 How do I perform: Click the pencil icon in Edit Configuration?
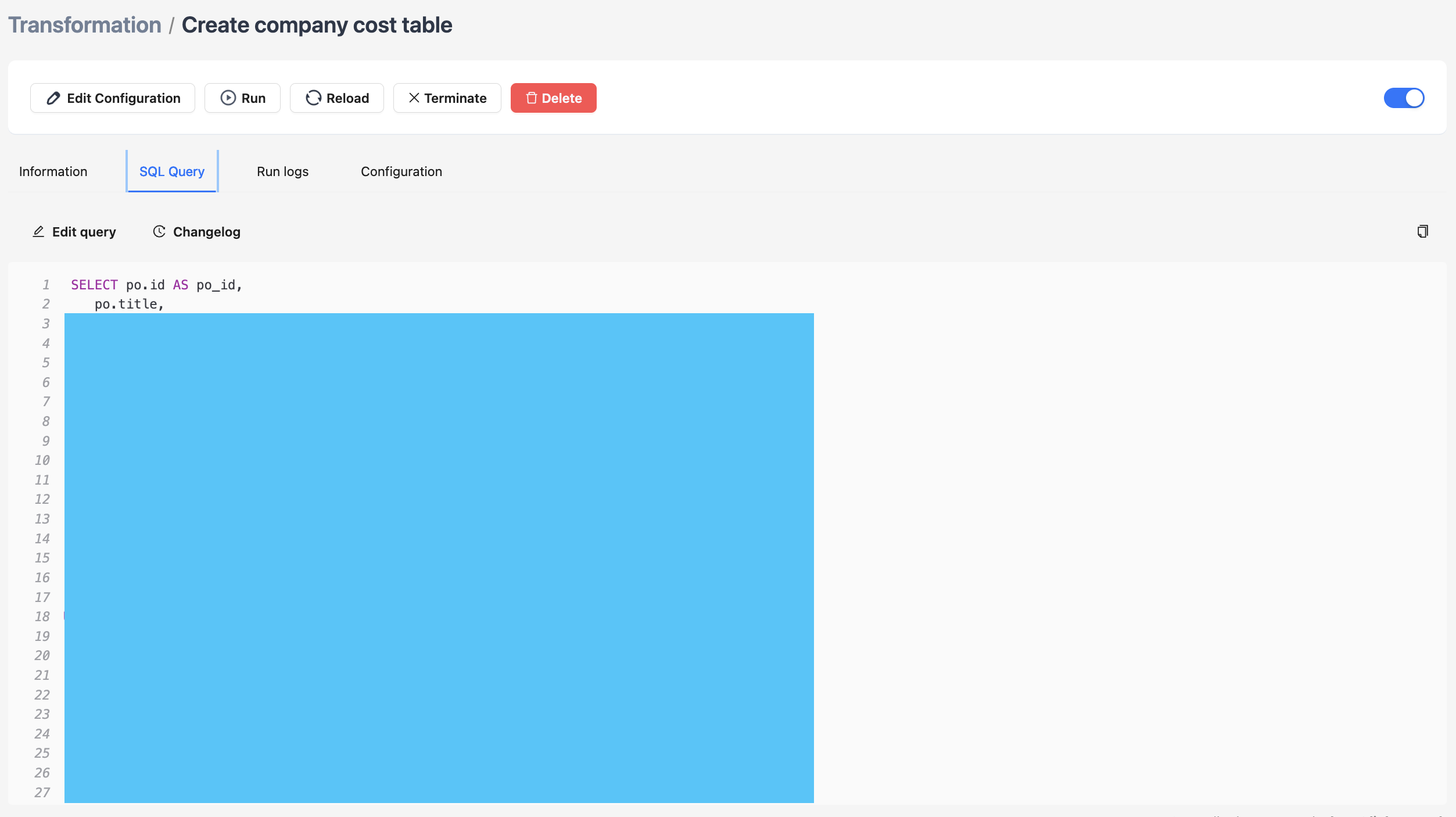click(x=53, y=98)
